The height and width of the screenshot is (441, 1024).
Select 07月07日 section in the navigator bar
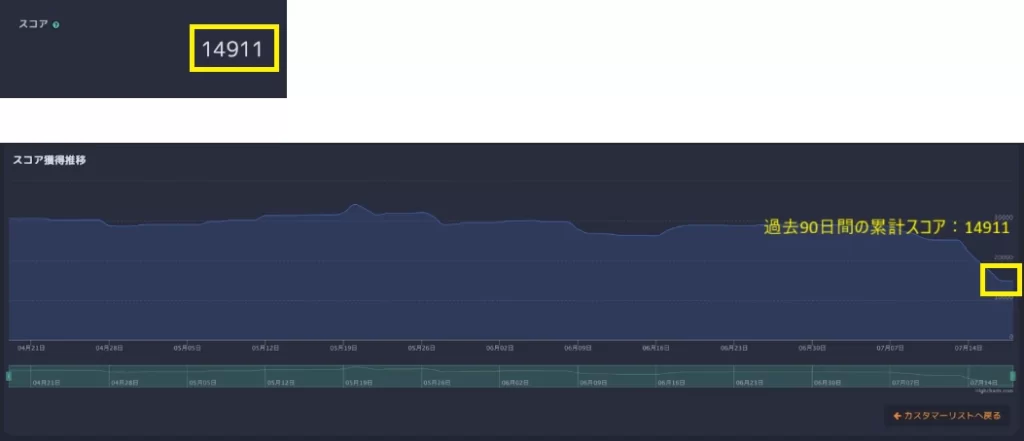905,382
